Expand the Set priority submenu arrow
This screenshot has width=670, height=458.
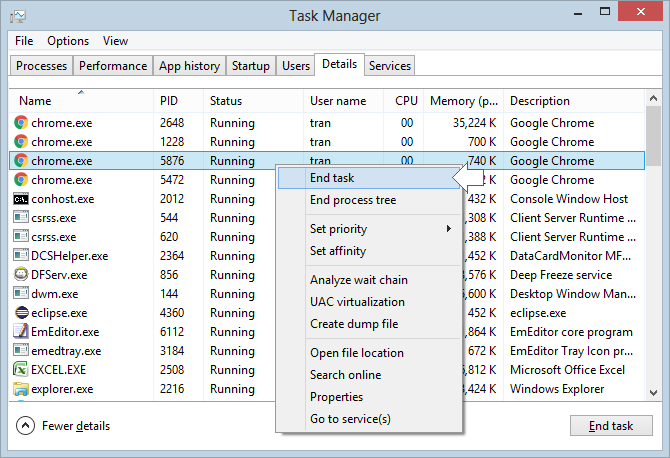coord(449,229)
